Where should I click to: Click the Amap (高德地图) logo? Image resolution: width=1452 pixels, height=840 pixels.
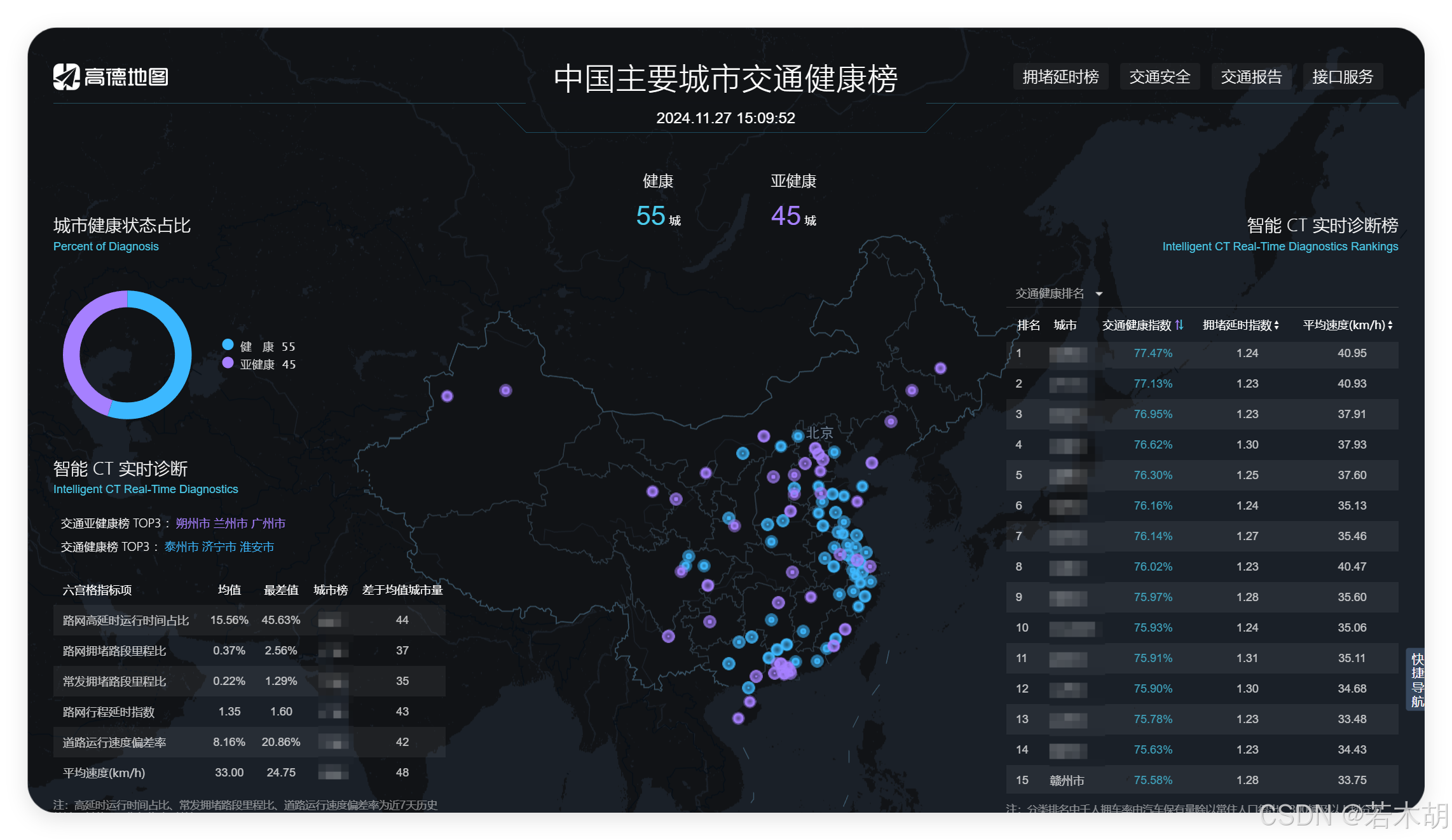111,77
